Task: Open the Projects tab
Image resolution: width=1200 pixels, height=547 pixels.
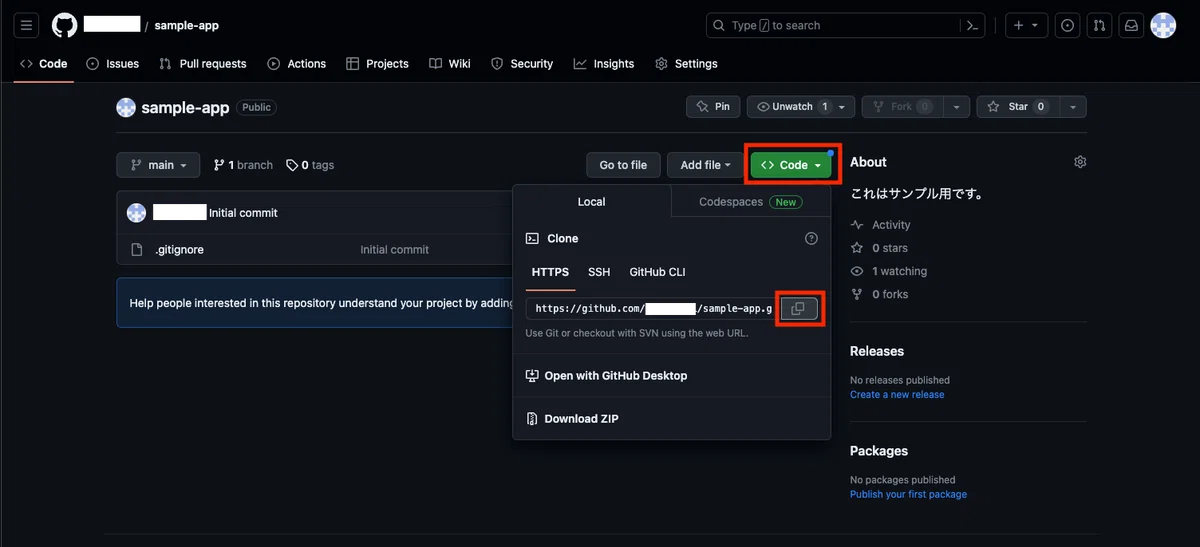Action: [x=377, y=64]
